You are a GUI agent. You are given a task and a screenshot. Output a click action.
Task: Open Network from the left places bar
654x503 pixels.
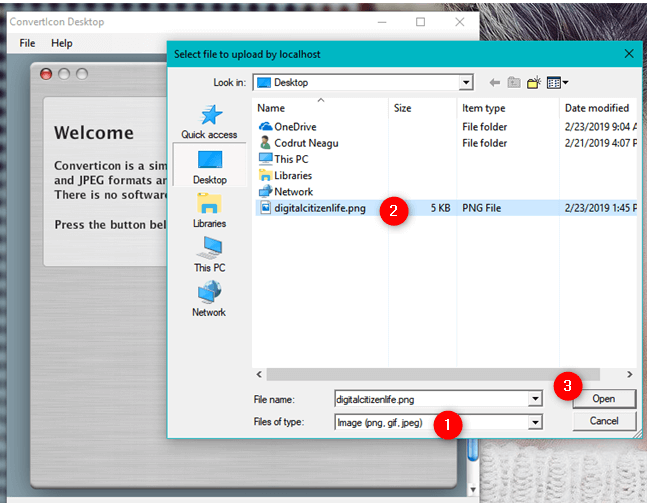click(209, 298)
